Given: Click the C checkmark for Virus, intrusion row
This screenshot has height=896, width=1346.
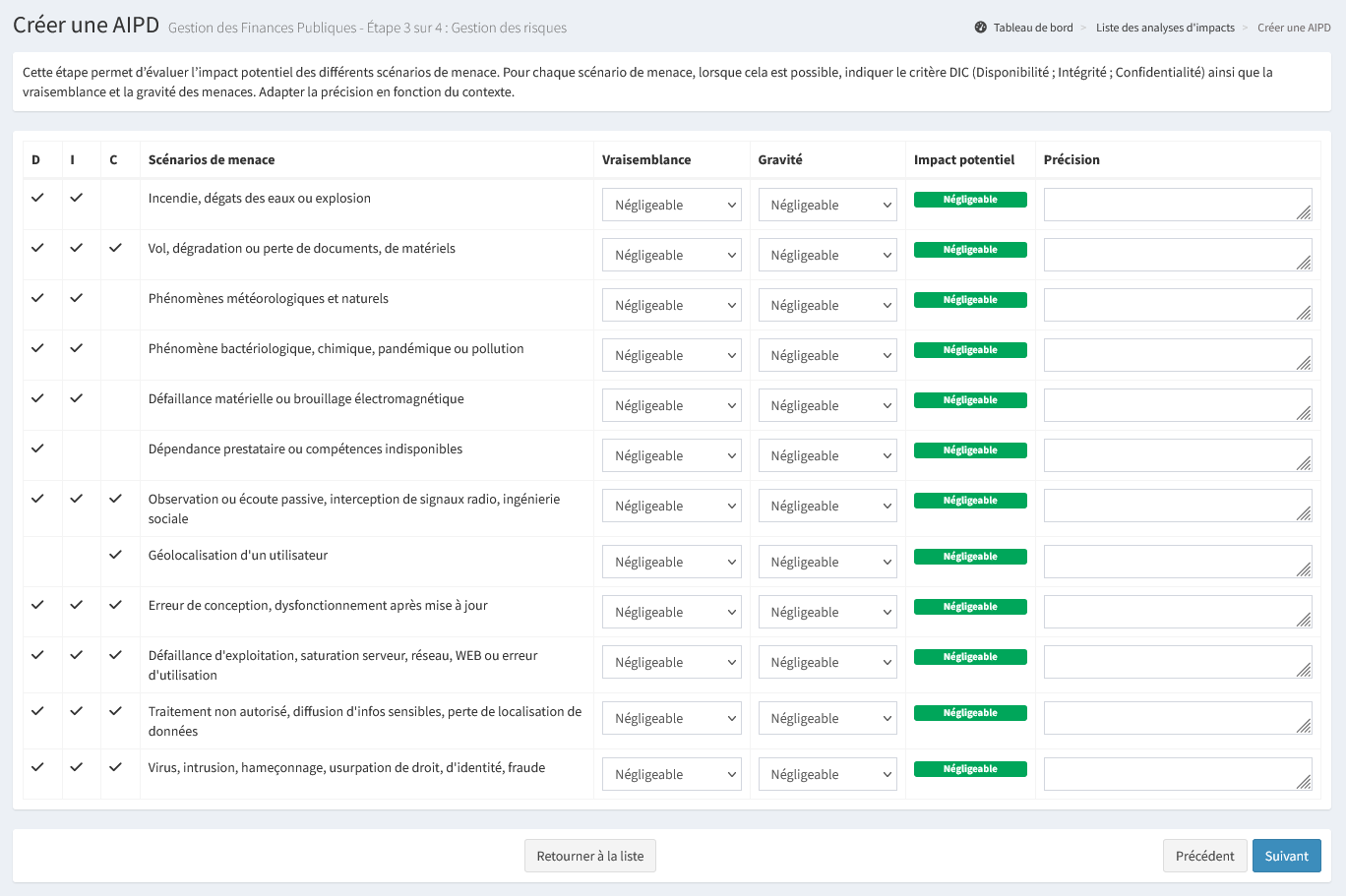Looking at the screenshot, I should (115, 767).
